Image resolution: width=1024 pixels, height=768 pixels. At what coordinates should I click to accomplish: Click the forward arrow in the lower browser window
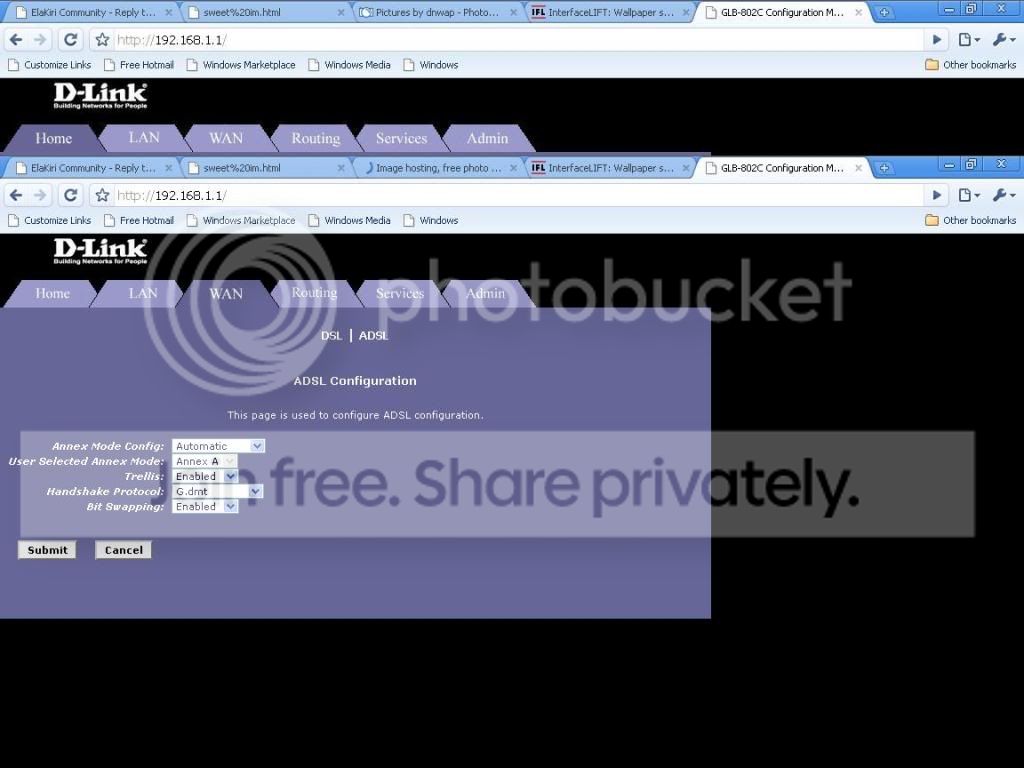point(40,195)
